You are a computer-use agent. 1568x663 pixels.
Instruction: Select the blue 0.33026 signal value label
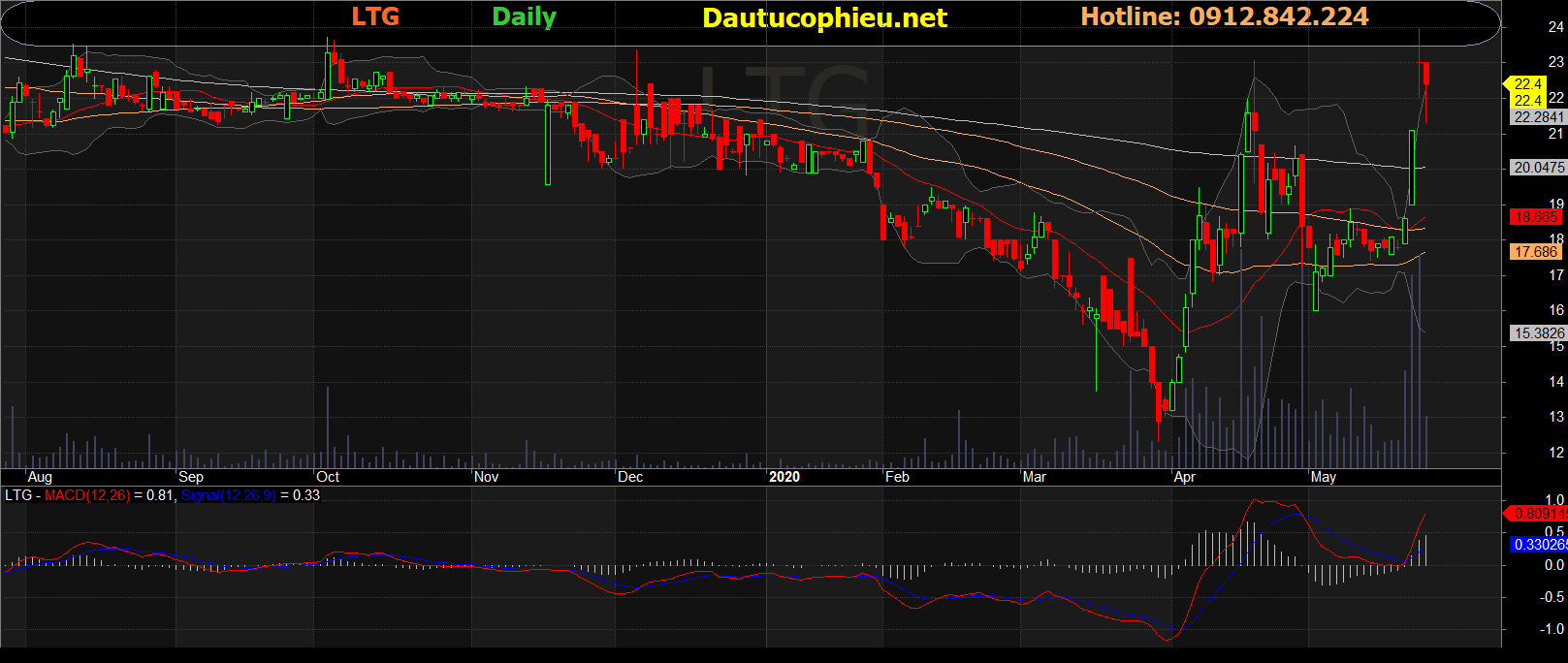tap(1540, 545)
